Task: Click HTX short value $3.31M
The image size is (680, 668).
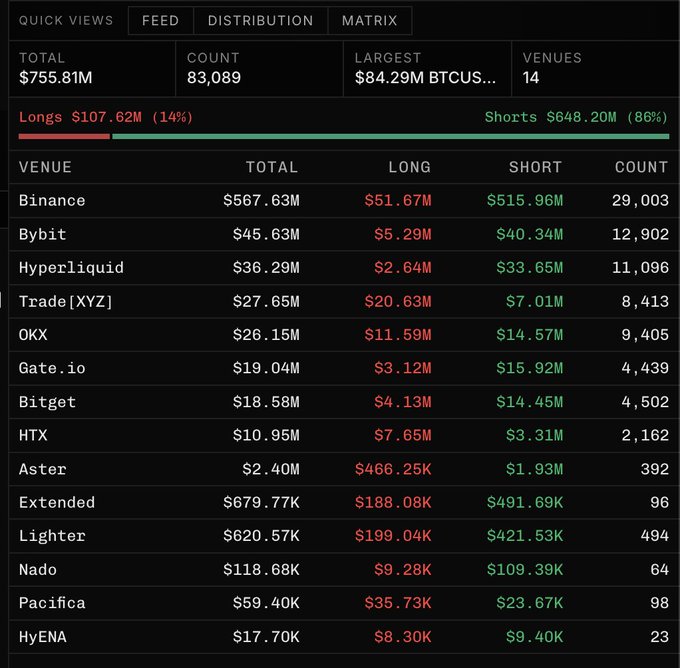Action: pos(534,435)
